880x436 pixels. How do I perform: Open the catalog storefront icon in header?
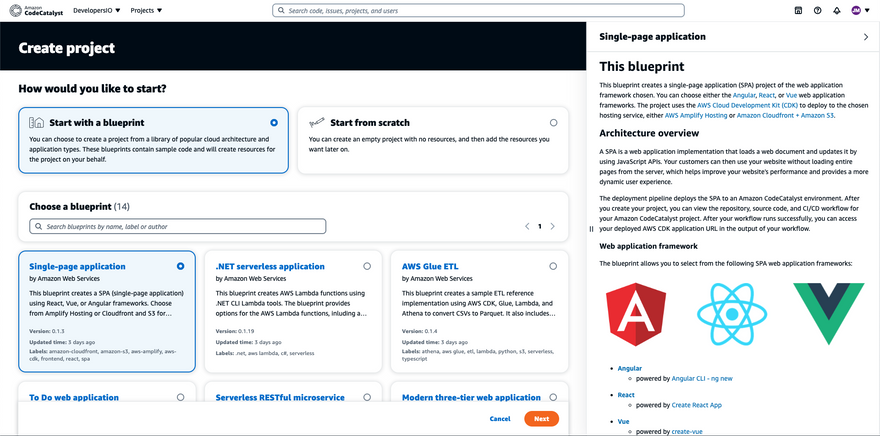pyautogui.click(x=798, y=10)
